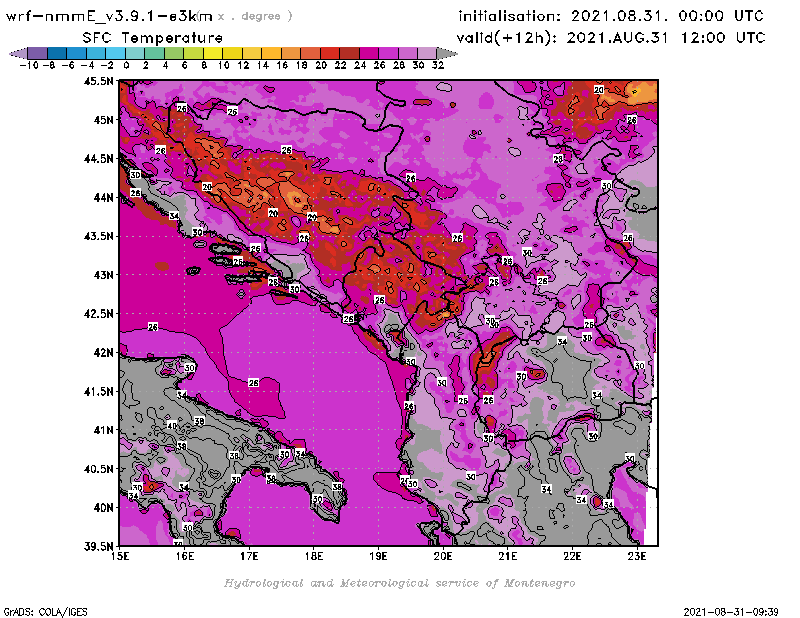The height and width of the screenshot is (618, 800).
Task: Click the 15E longitude label
Action: pyautogui.click(x=120, y=557)
